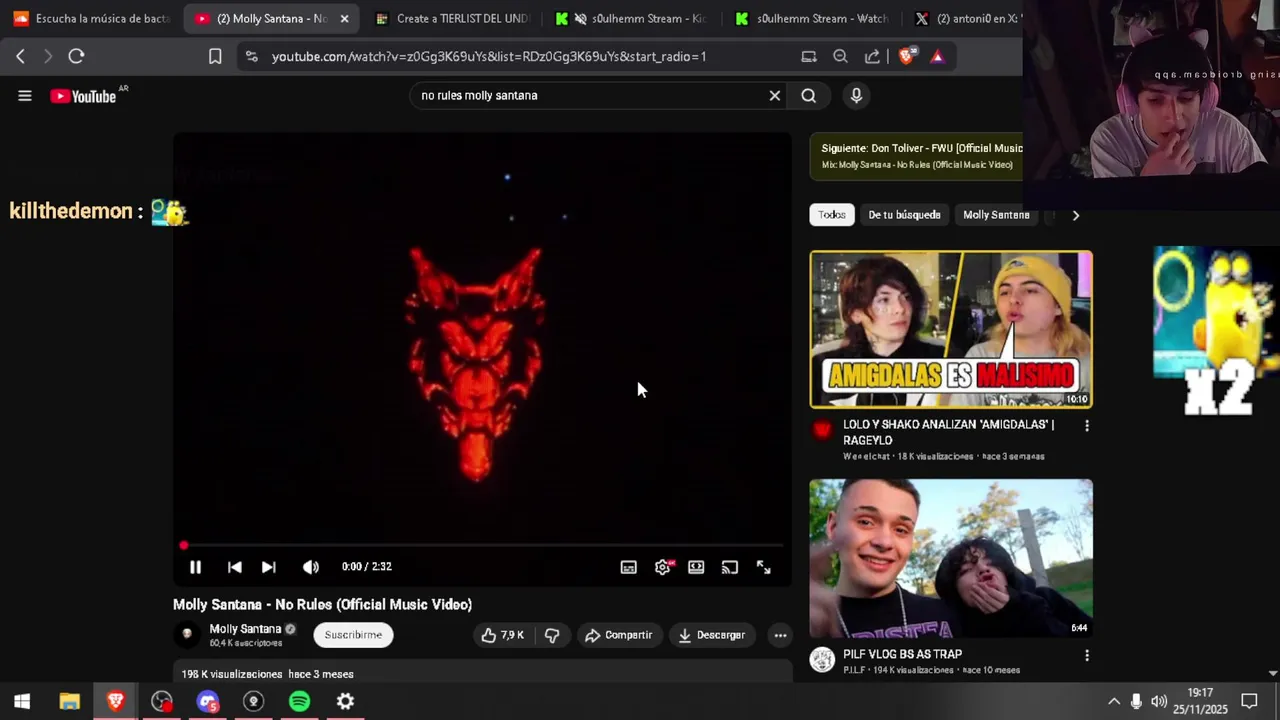The height and width of the screenshot is (720, 1280).
Task: Mute the YouTube player volume
Action: 311,567
